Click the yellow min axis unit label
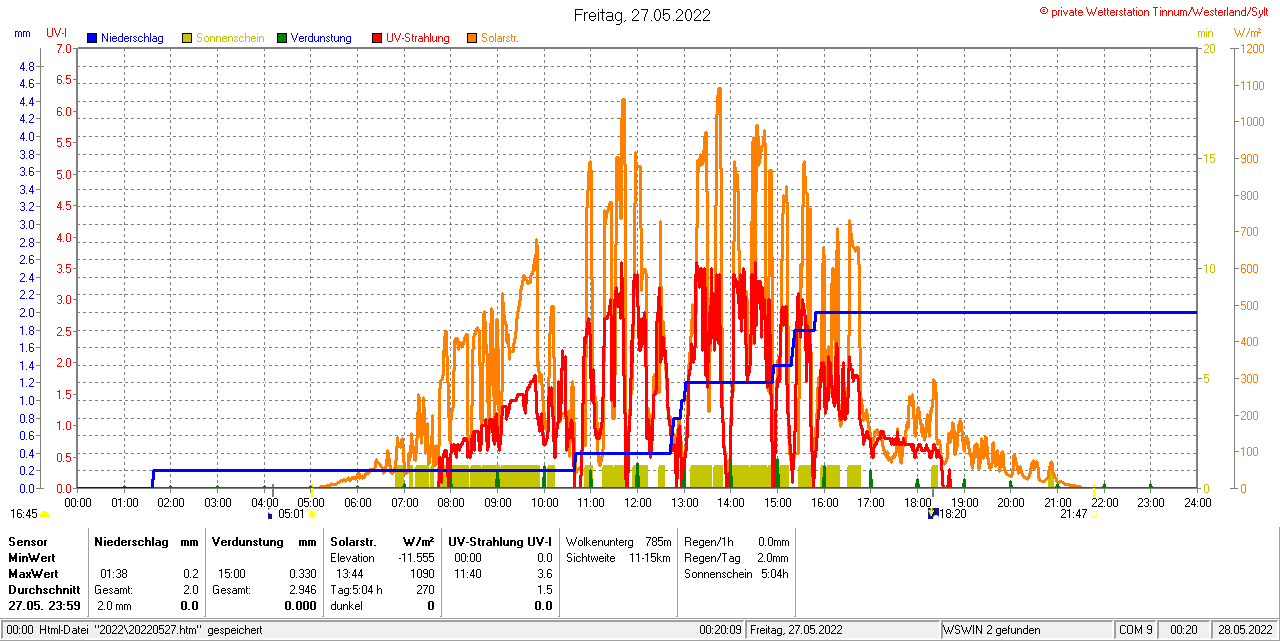This screenshot has height=641, width=1280. click(1206, 33)
